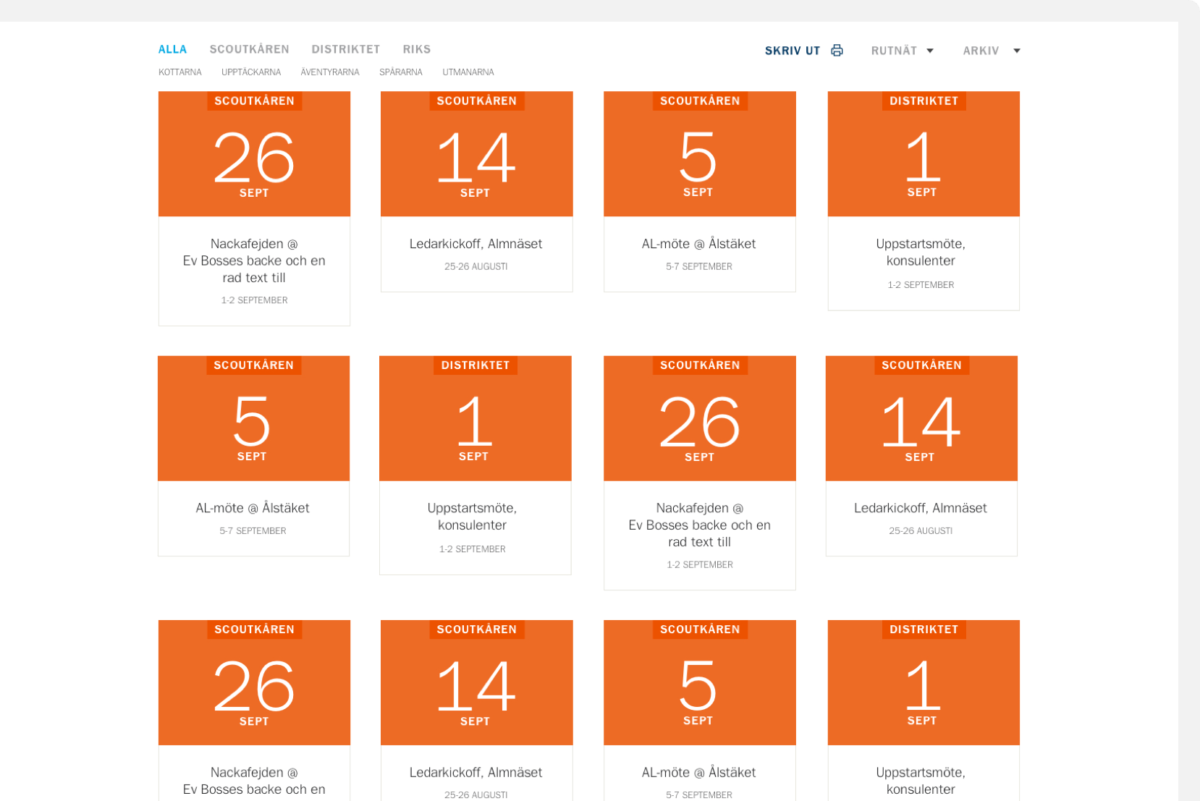The height and width of the screenshot is (801, 1200).
Task: Filter events by Kottarna
Action: pyautogui.click(x=180, y=72)
